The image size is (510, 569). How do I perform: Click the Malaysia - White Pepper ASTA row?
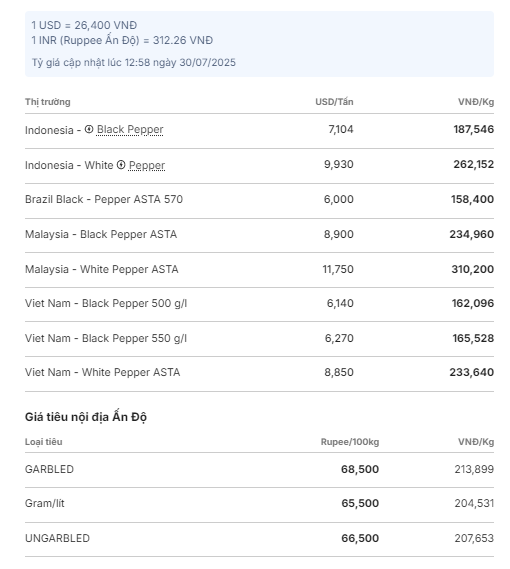pos(259,269)
